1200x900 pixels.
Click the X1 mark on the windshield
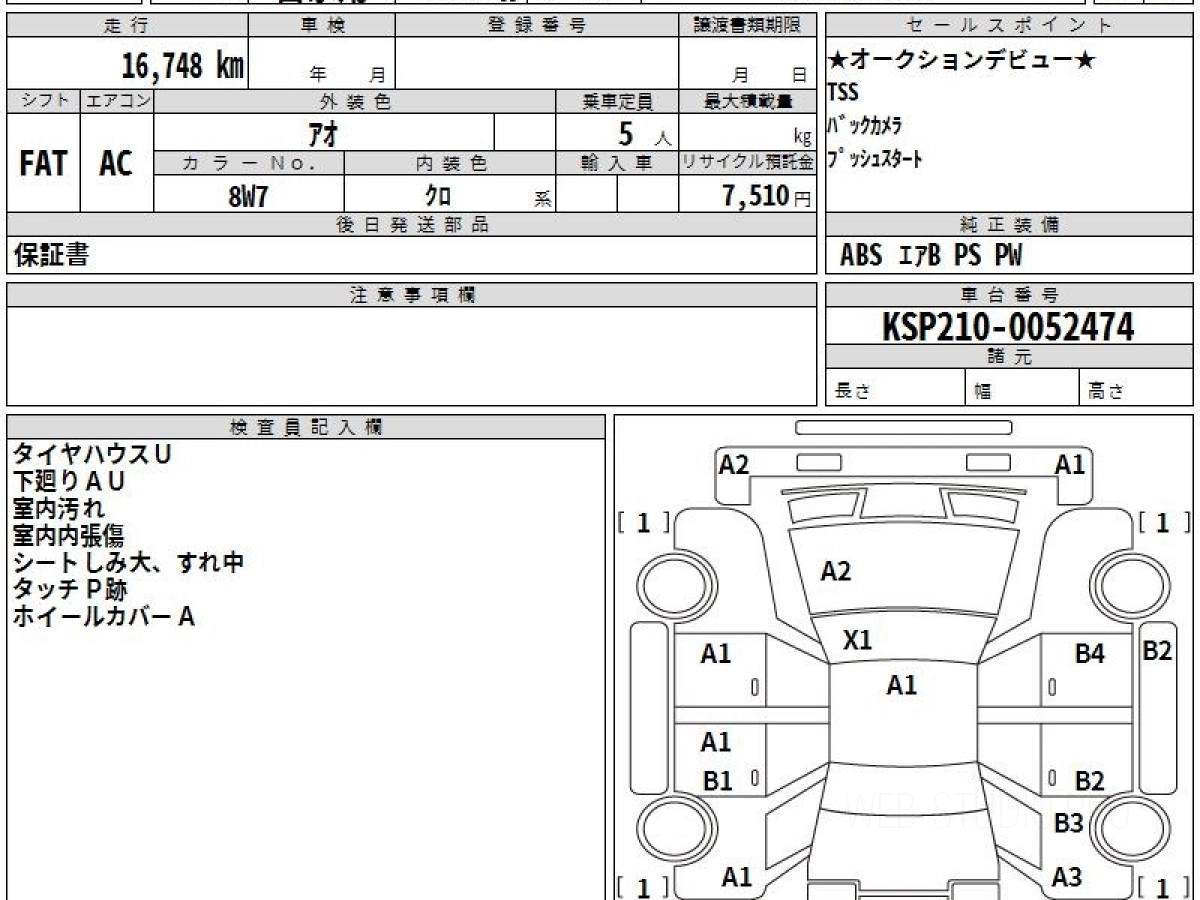tap(858, 641)
